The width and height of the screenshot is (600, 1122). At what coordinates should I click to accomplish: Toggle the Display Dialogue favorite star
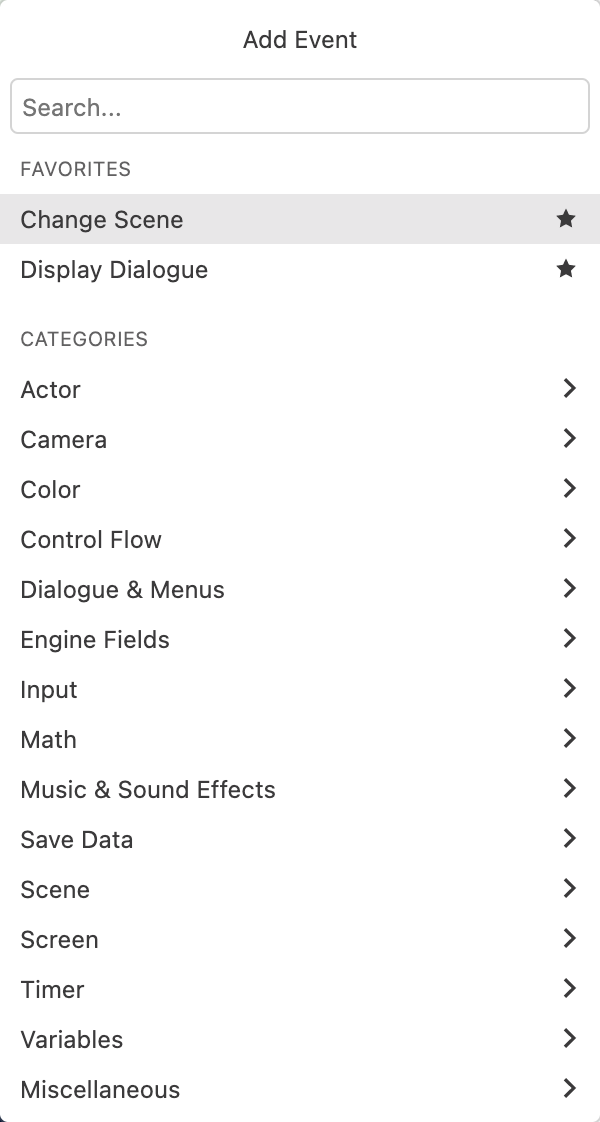(566, 269)
